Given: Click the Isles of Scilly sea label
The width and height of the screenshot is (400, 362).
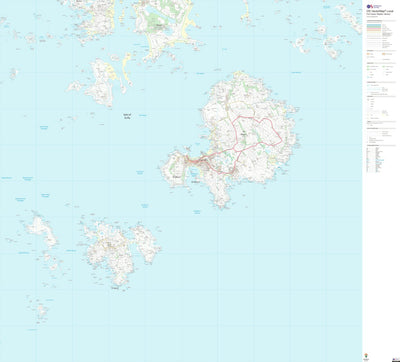Looking at the screenshot, I should [127, 116].
